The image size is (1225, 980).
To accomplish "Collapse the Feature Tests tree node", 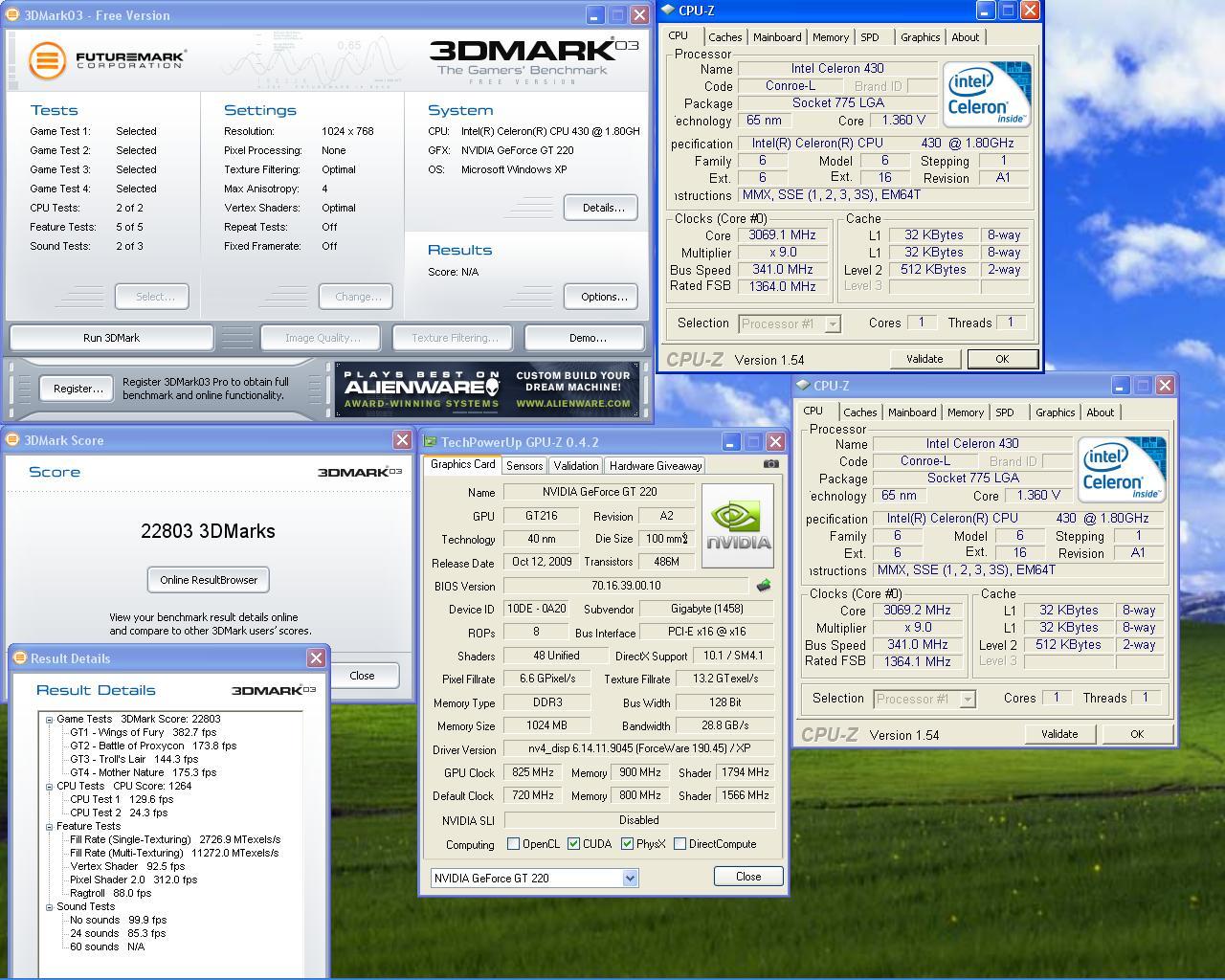I will click(49, 826).
